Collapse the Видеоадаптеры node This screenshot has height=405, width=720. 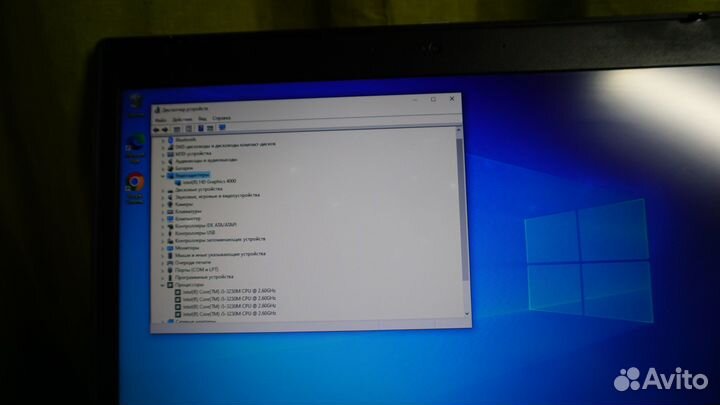(163, 176)
